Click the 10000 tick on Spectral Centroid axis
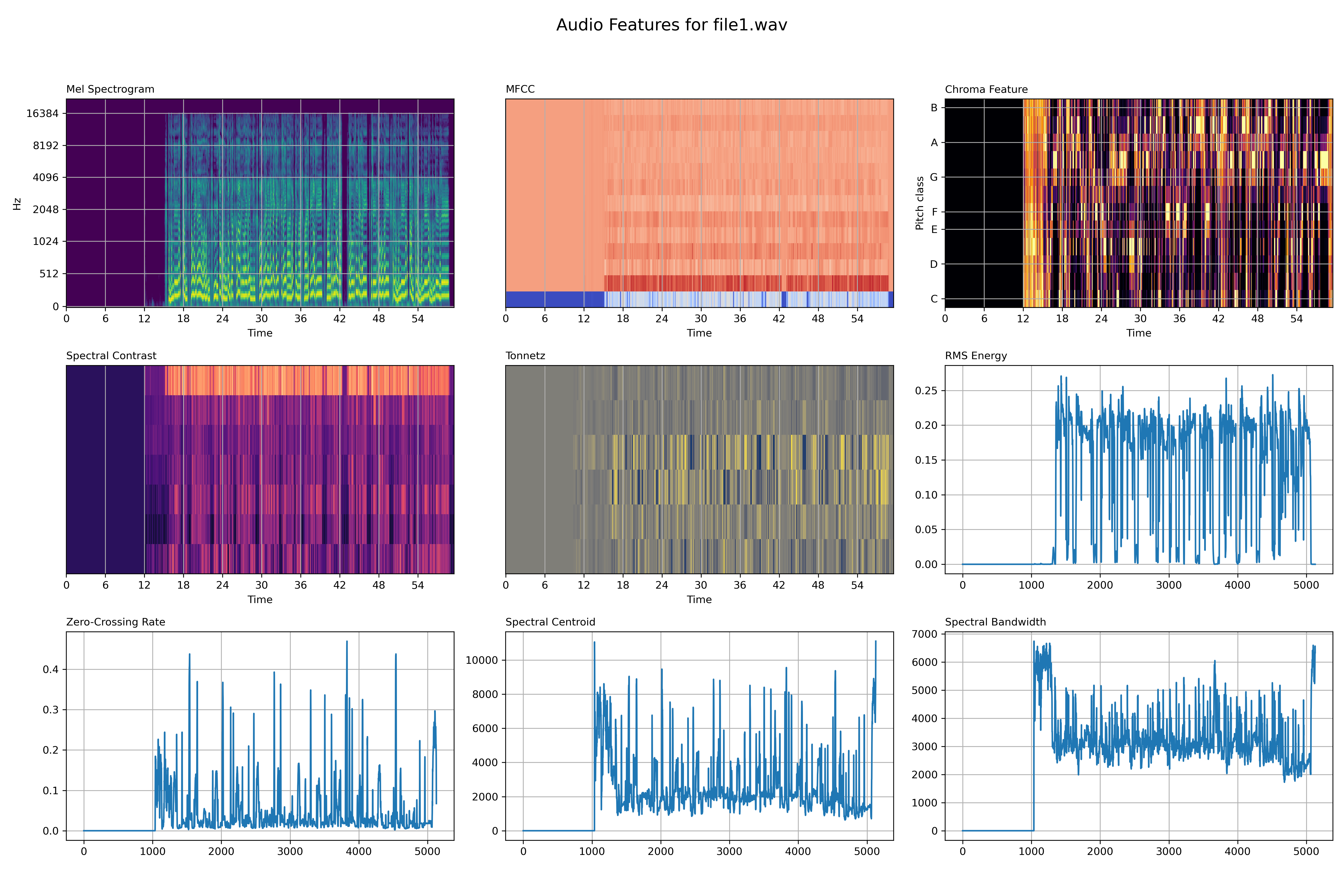Image resolution: width=1344 pixels, height=896 pixels. pos(482,660)
